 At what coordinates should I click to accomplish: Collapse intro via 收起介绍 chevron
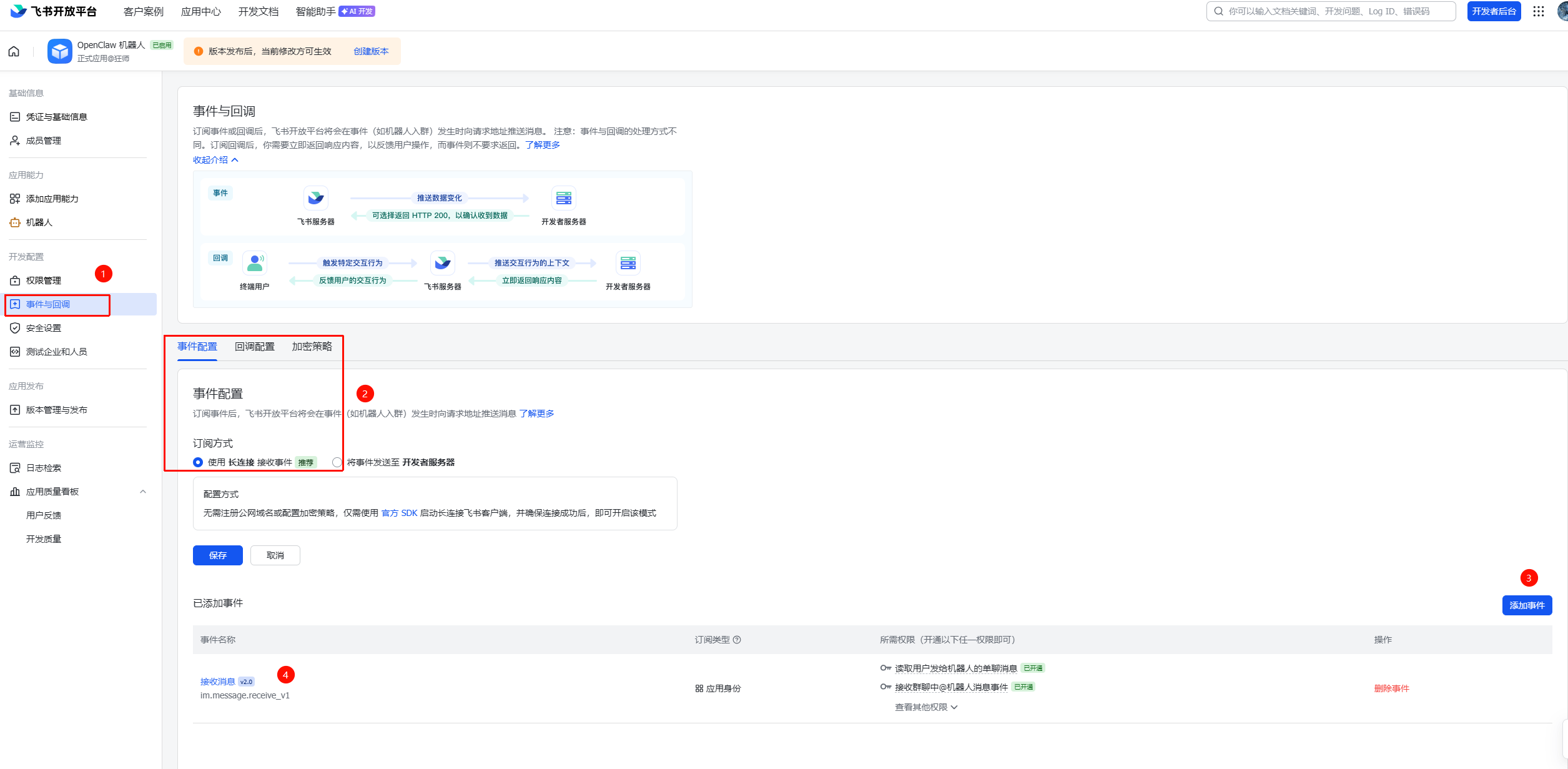tap(235, 160)
